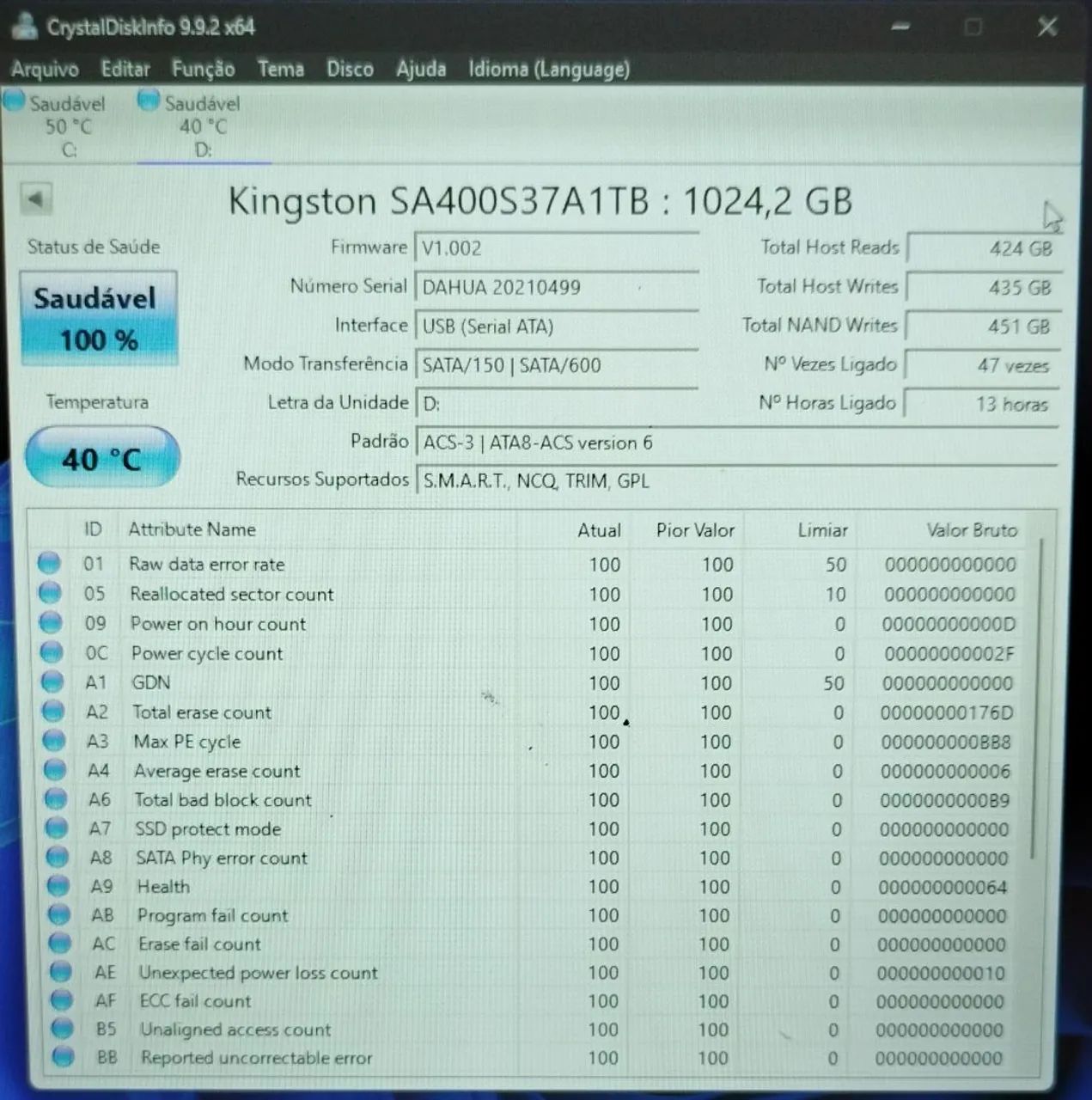1092x1100 pixels.
Task: Select raw value 000000000064 in Health row
Action: tap(943, 887)
